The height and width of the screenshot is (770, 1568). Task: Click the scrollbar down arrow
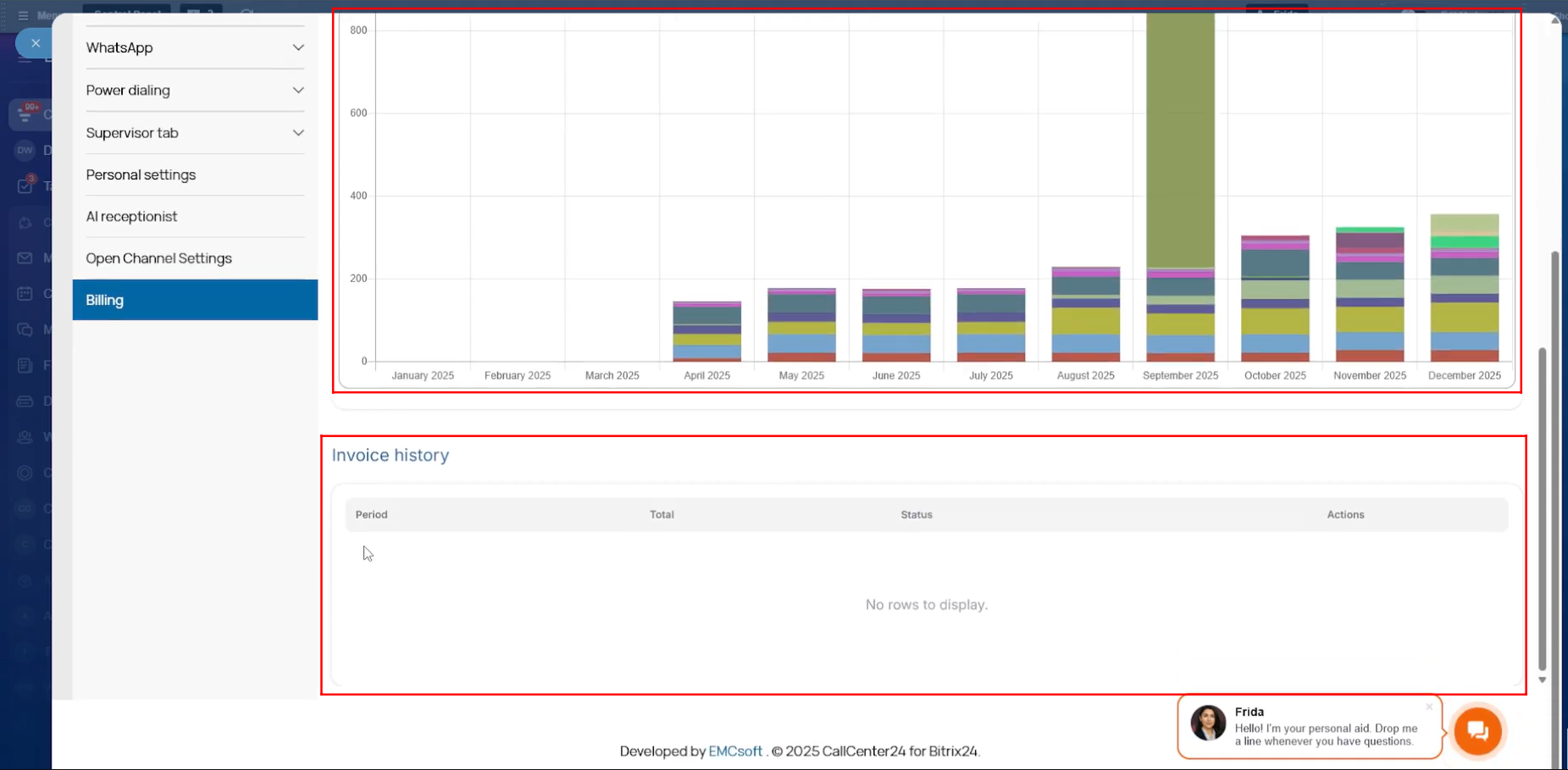tap(1542, 680)
